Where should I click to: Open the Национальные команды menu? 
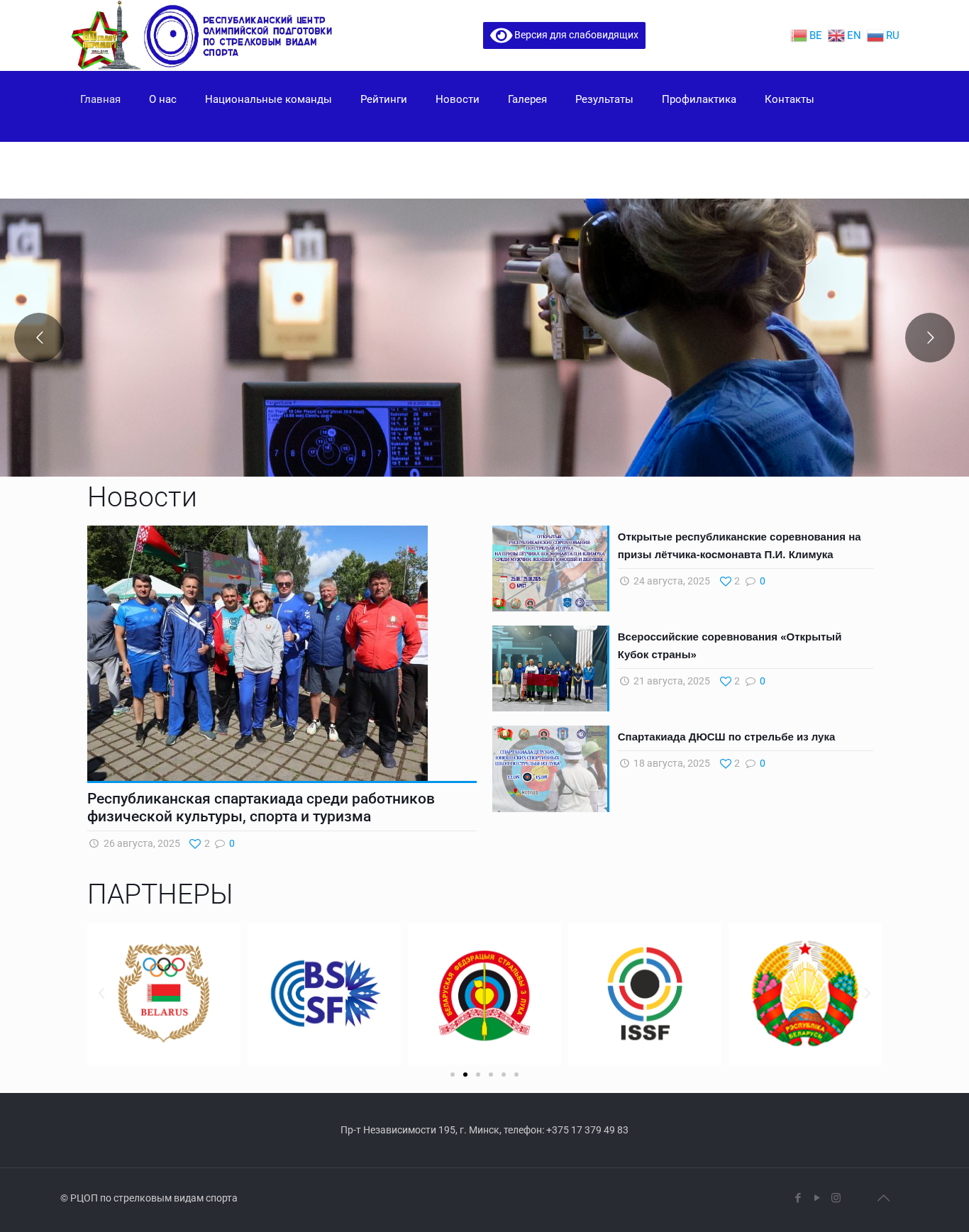pyautogui.click(x=268, y=99)
